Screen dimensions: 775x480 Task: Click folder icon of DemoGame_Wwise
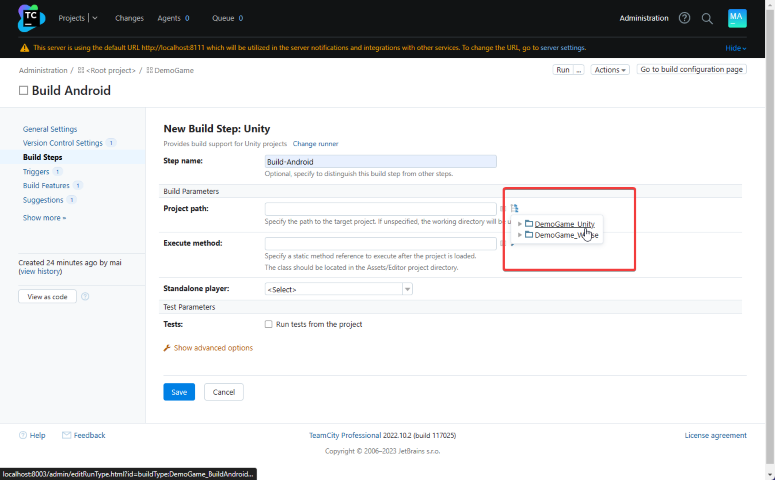tap(529, 235)
